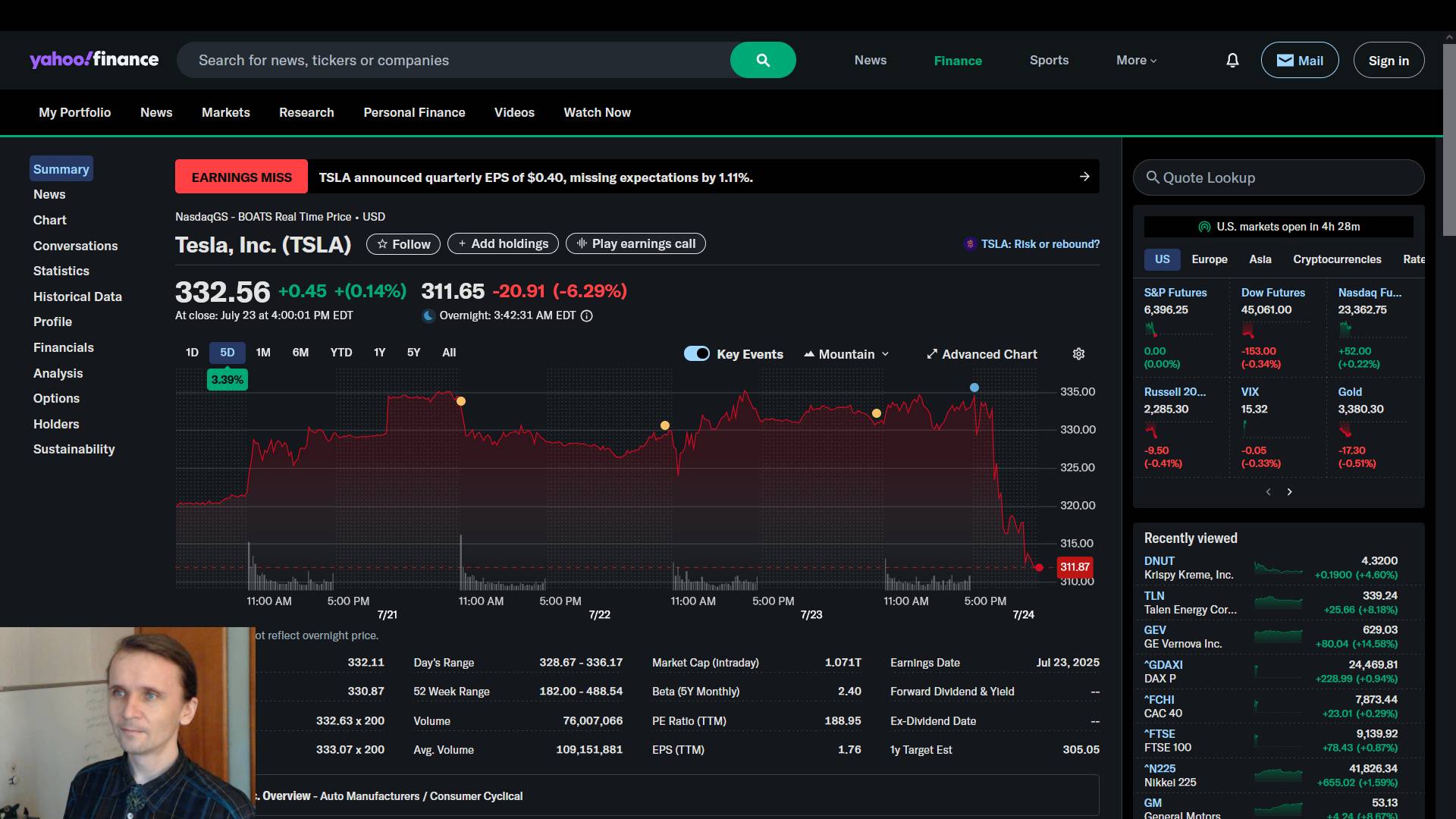Click the blue event marker on chart
The width and height of the screenshot is (1456, 819).
pyautogui.click(x=974, y=388)
